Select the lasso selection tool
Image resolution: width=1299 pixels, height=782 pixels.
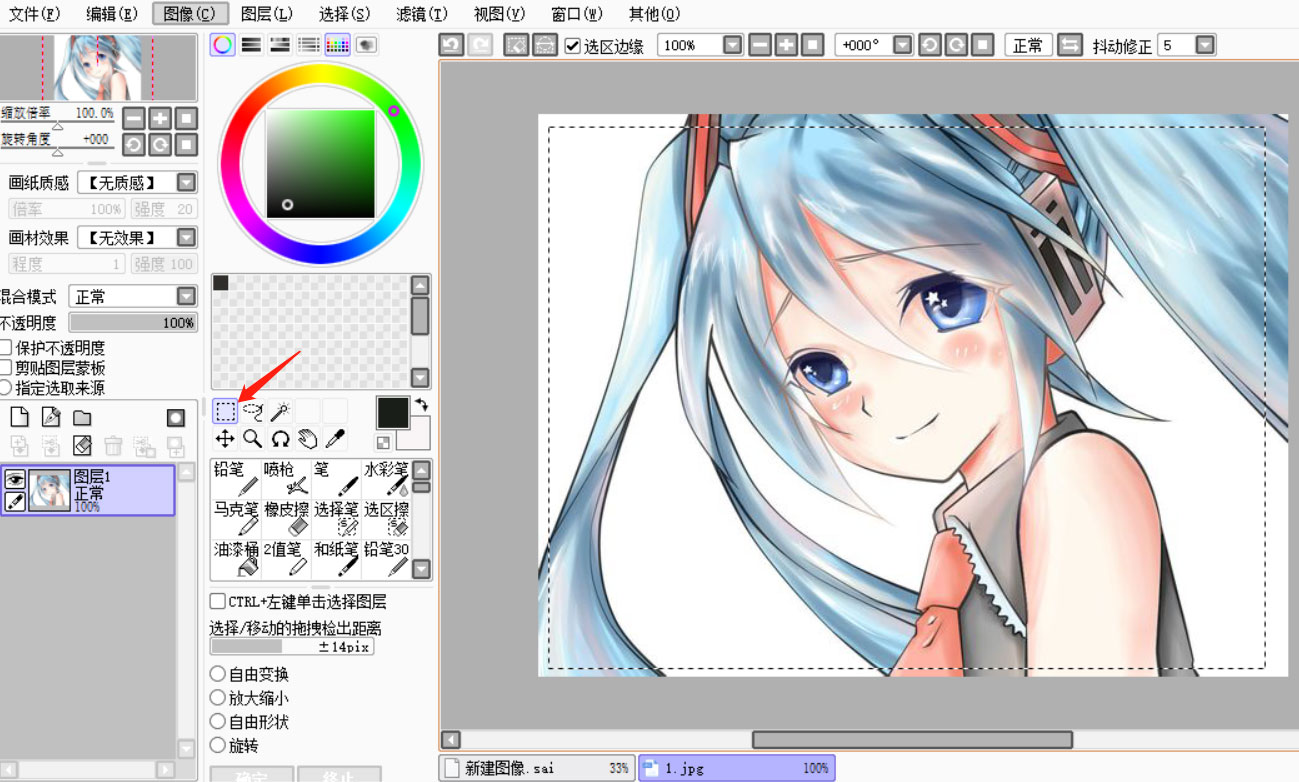point(253,410)
